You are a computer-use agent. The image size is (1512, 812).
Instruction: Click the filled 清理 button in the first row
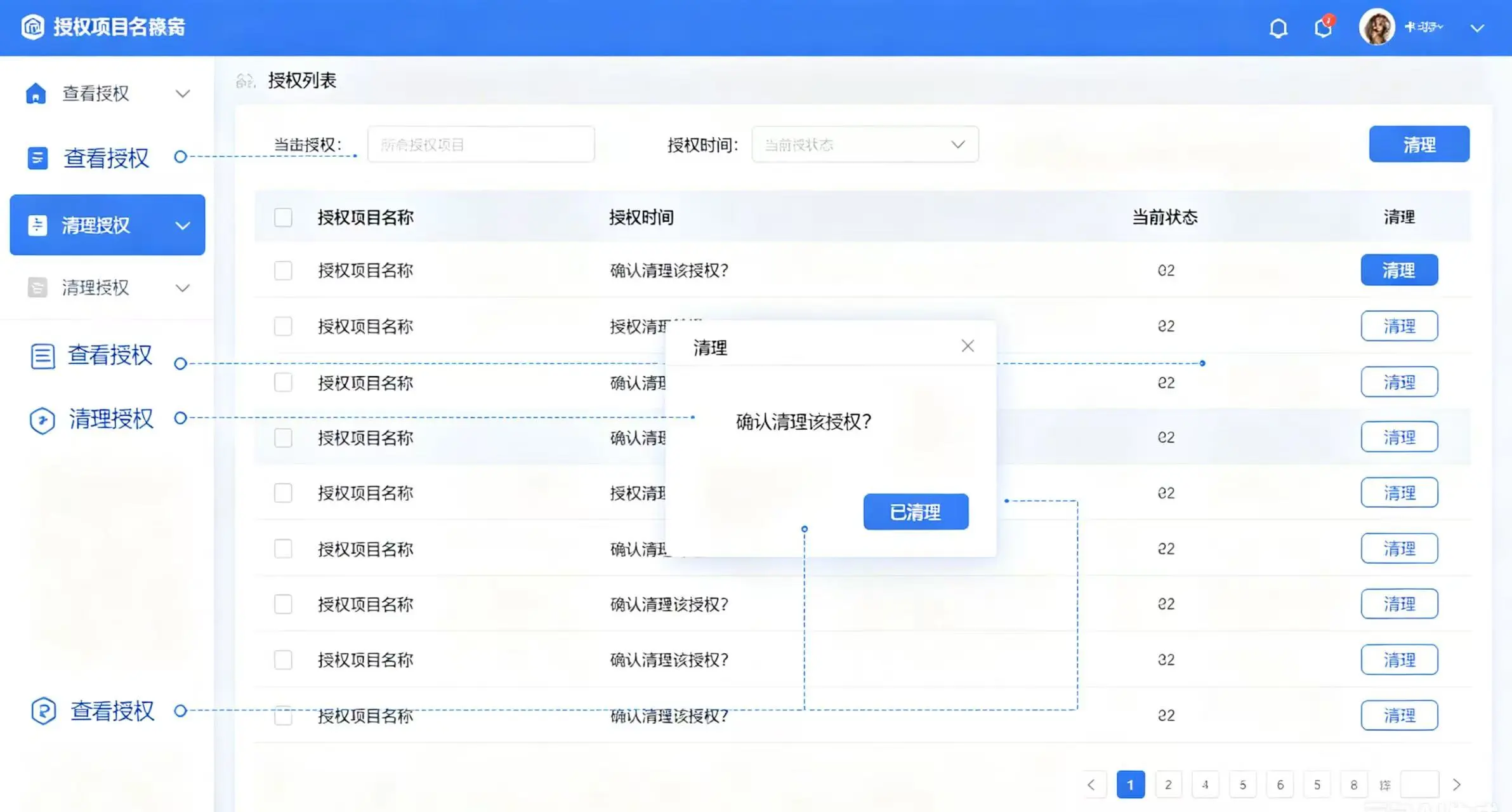click(1399, 270)
